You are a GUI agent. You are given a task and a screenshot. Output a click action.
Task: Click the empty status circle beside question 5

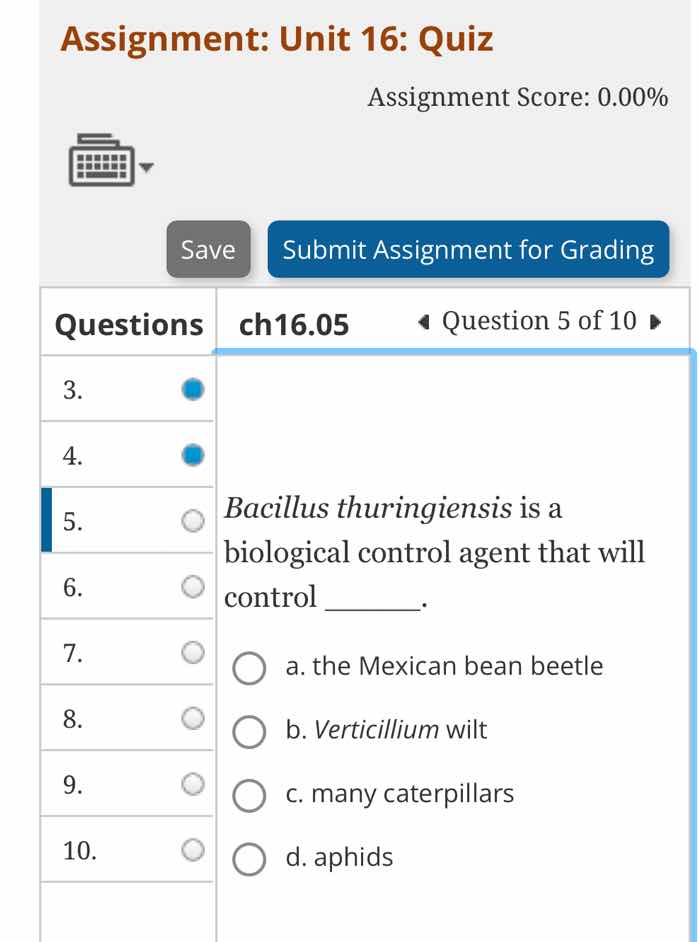(x=193, y=519)
